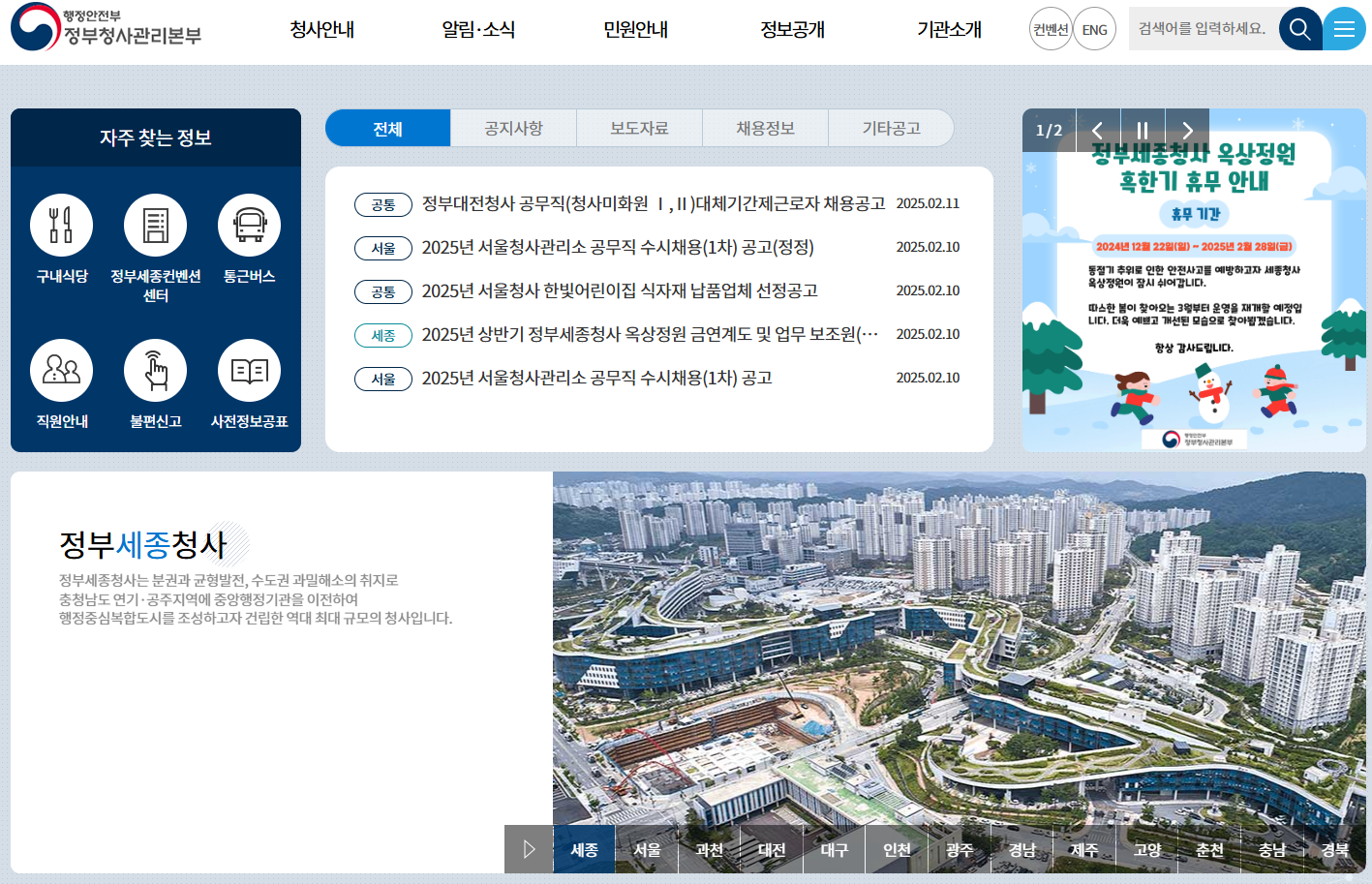Switch to the 보도자료 tab
Screen dimensions: 1372x884
639,128
